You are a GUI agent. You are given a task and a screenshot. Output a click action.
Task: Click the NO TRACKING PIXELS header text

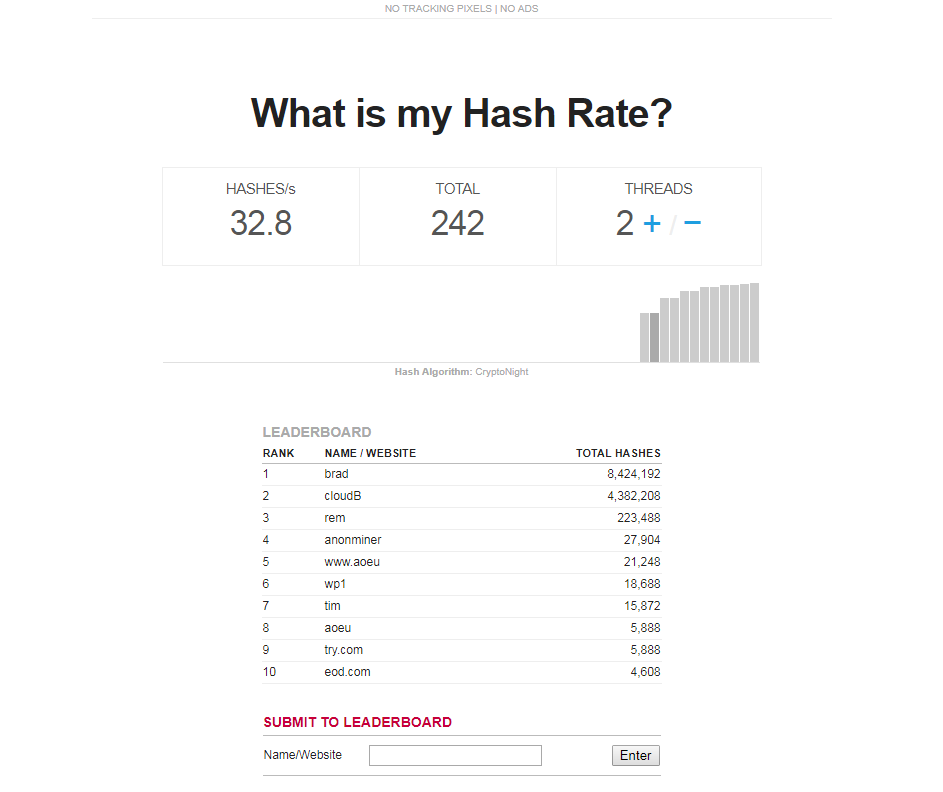[x=438, y=8]
